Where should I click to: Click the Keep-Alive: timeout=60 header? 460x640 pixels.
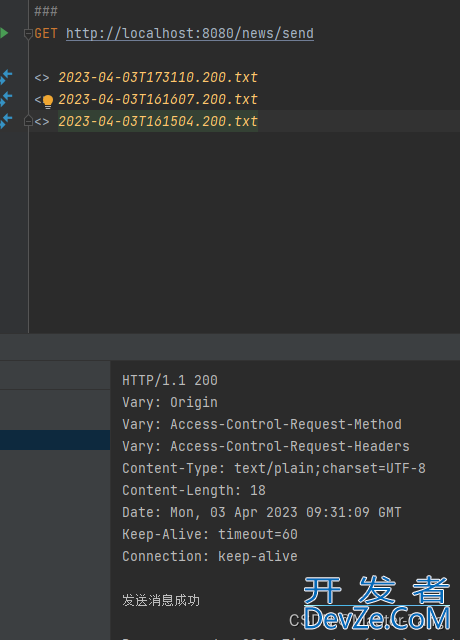pos(210,535)
